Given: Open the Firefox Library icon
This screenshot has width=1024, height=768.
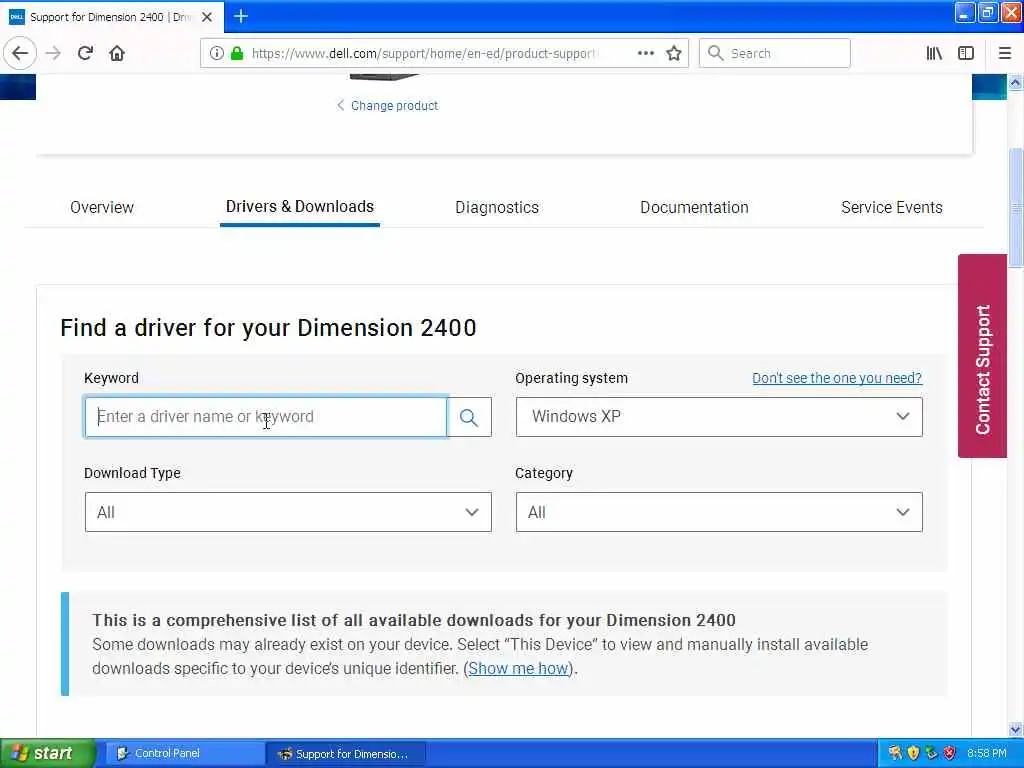Looking at the screenshot, I should pos(934,53).
